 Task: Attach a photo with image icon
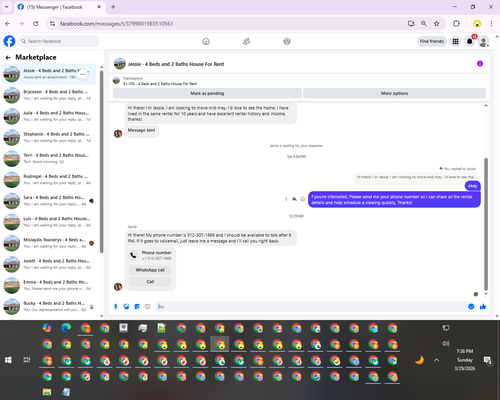[126, 307]
